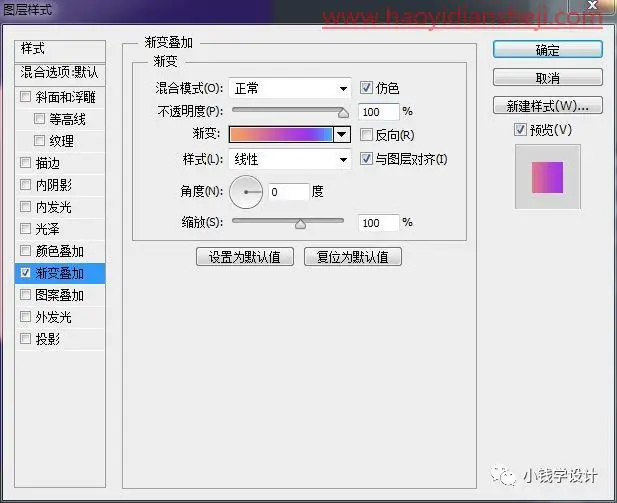The height and width of the screenshot is (503, 617).
Task: Select the 内阴影 style label
Action: (x=54, y=185)
